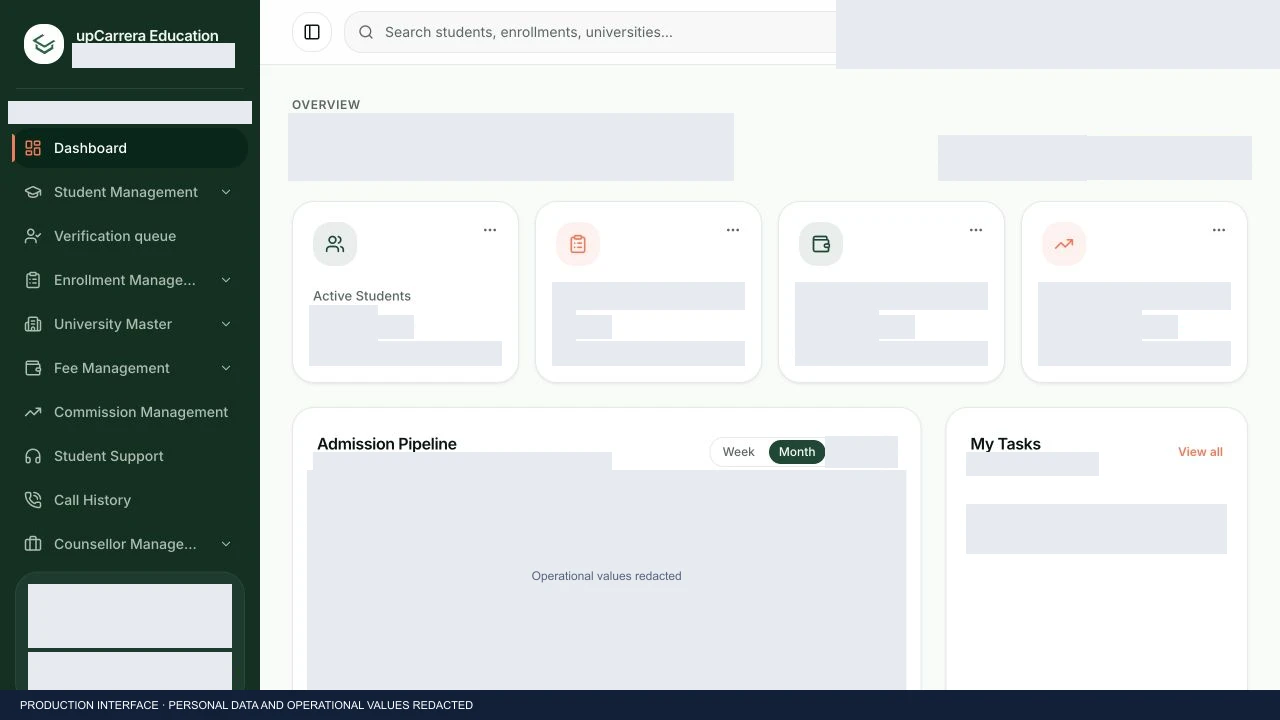Go to Verification queue
This screenshot has width=1280, height=720.
[130, 236]
